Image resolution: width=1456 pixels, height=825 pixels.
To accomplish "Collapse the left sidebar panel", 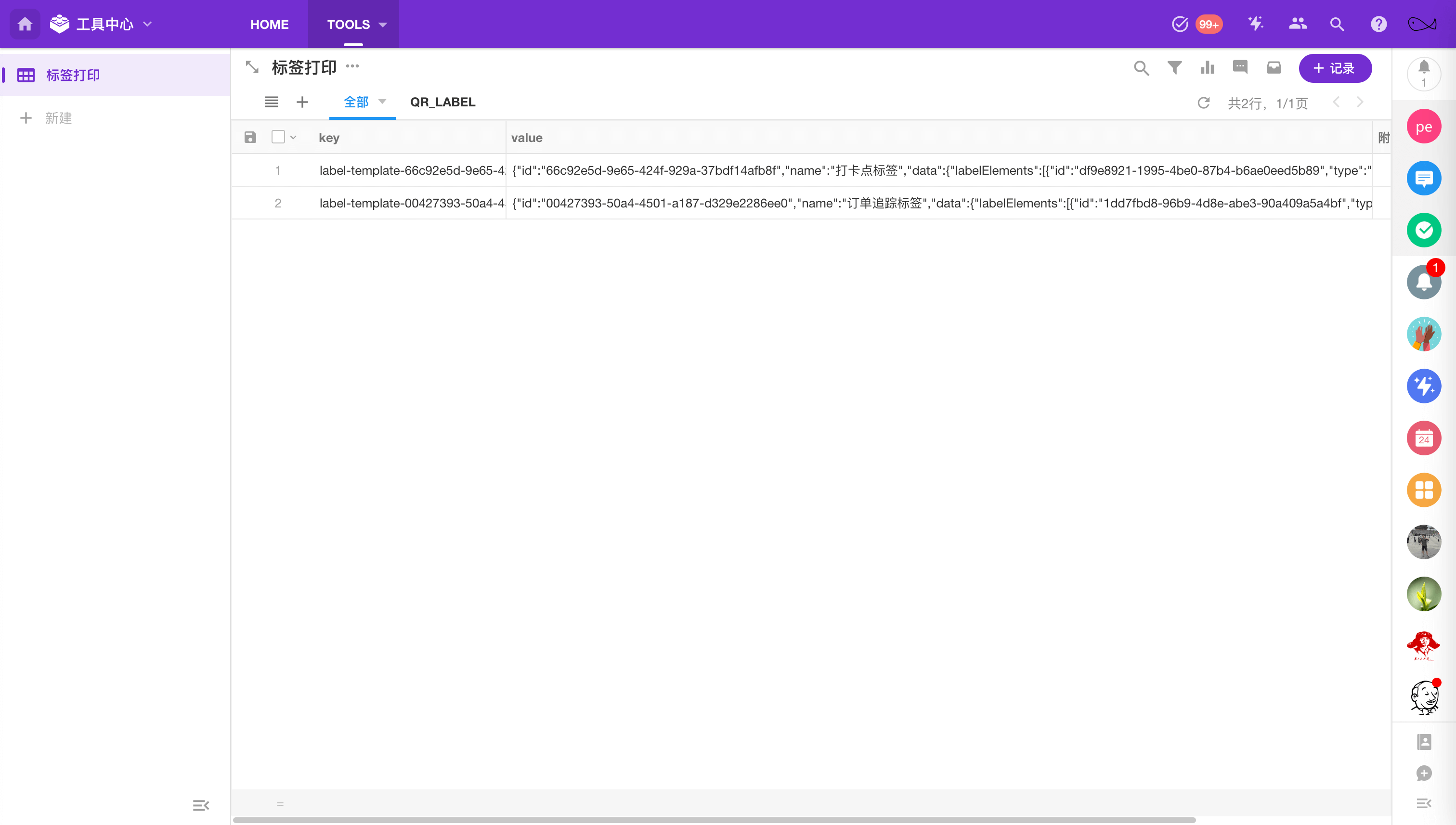I will tap(201, 805).
